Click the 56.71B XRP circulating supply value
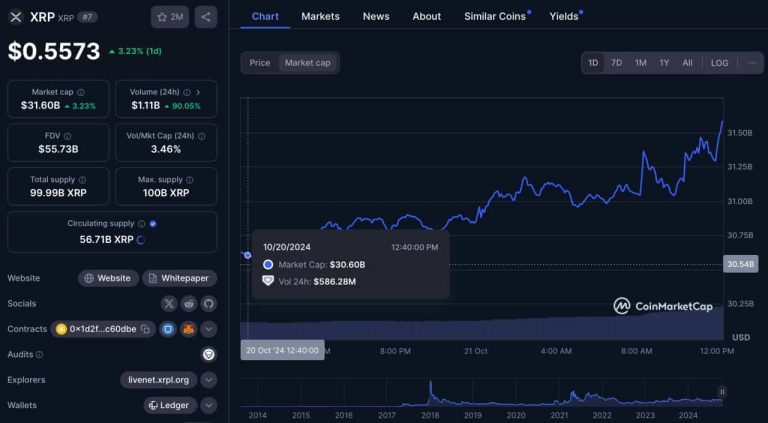This screenshot has width=768, height=423. pyautogui.click(x=106, y=240)
